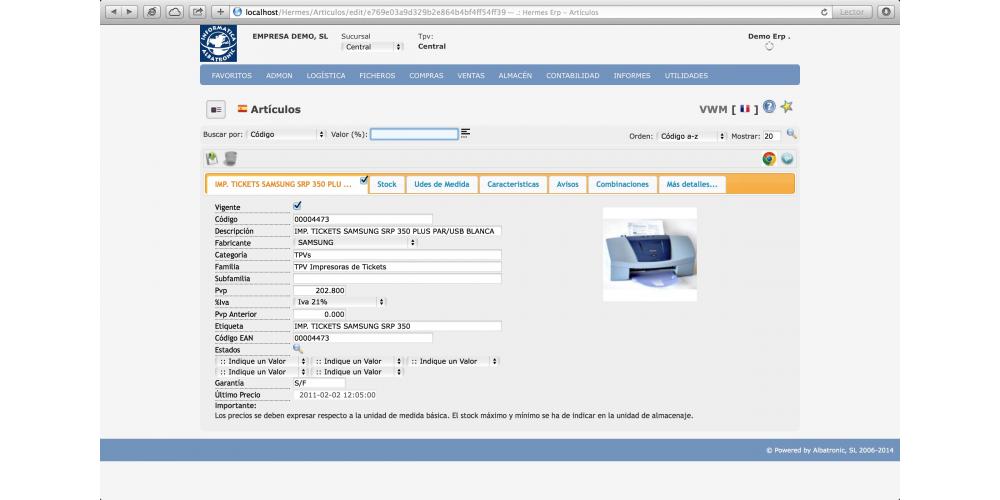Click the blue globe icon in the toolbar
Viewport: 1000px width, 500px height.
[787, 159]
